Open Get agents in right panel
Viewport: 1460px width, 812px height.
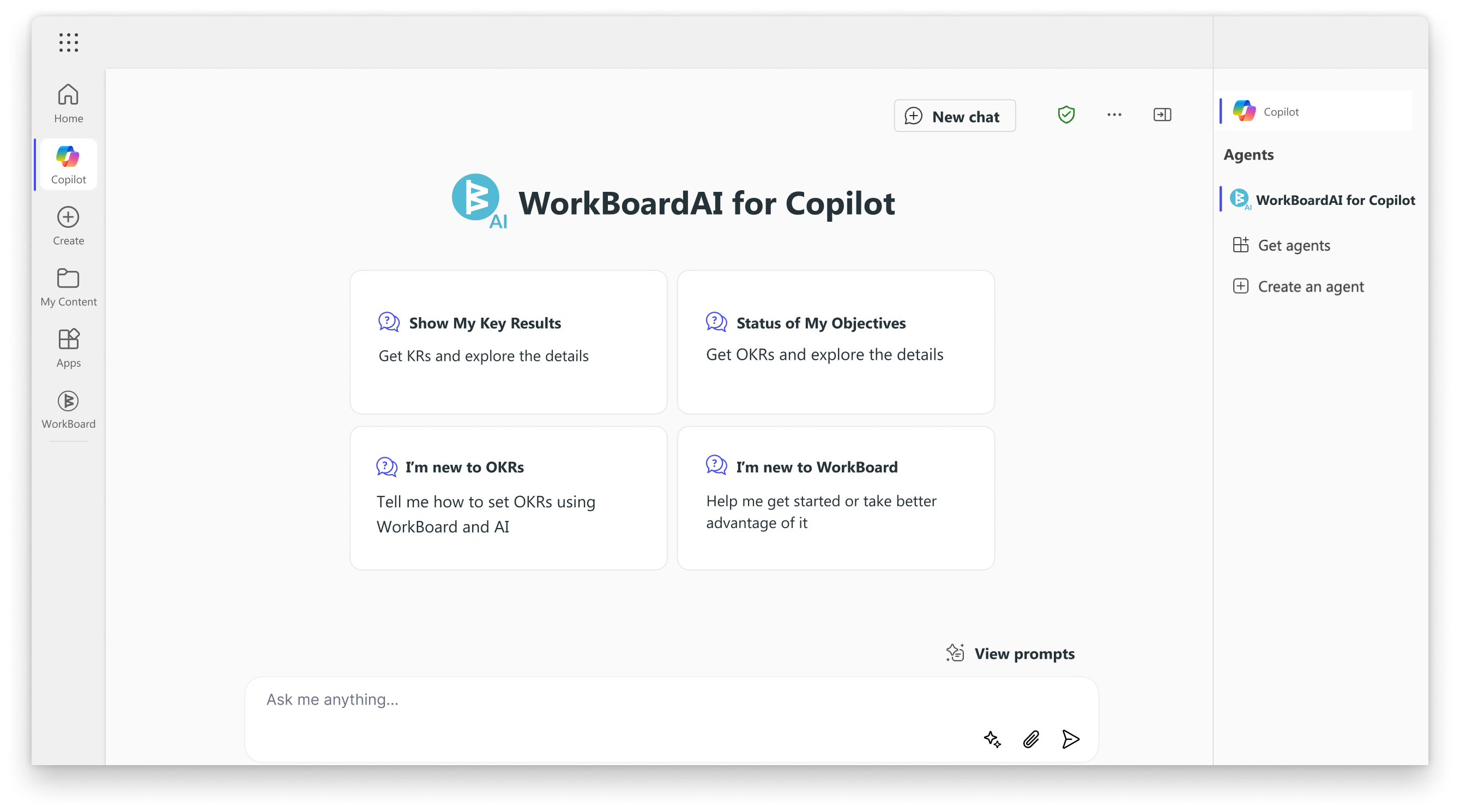1282,245
